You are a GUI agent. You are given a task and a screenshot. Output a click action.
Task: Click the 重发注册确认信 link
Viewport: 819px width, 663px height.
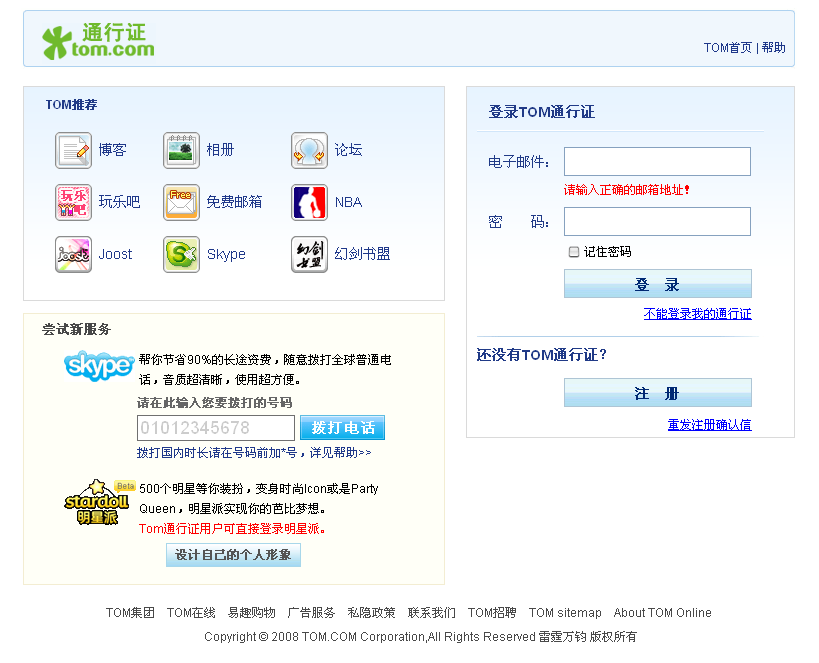pos(709,425)
